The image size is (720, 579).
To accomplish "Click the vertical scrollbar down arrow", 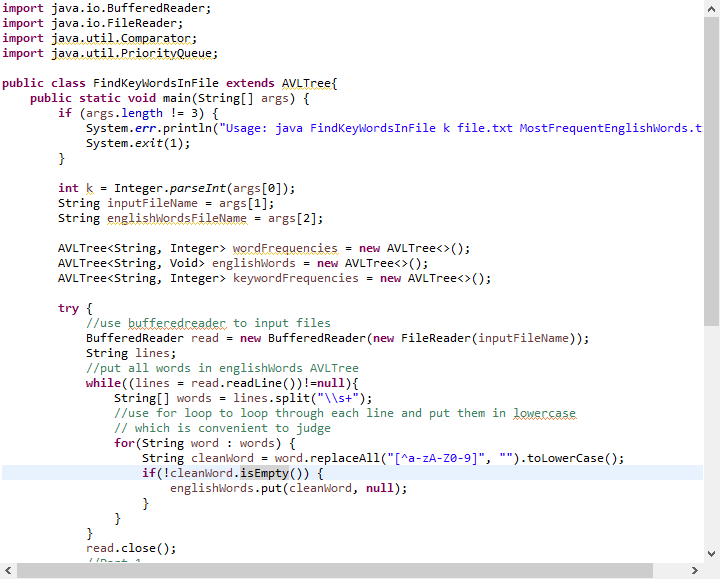I will (x=711, y=554).
